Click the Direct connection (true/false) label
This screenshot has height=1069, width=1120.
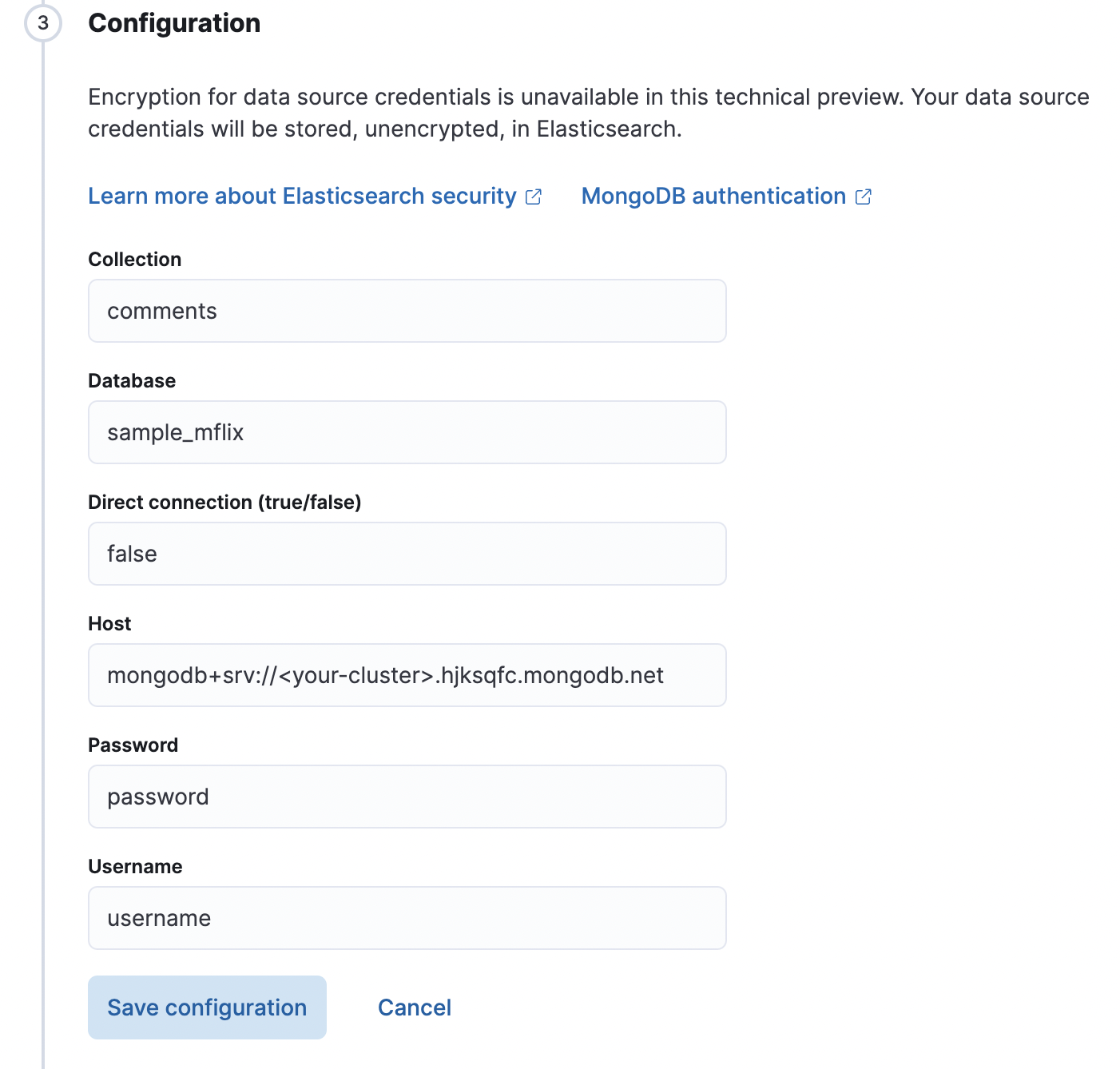224,502
